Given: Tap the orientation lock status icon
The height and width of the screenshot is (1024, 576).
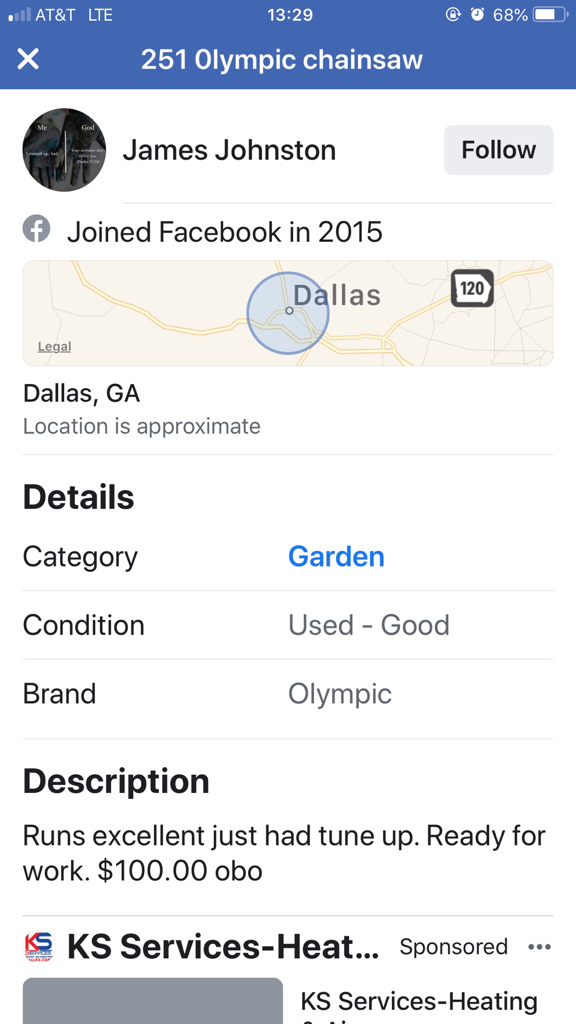Looking at the screenshot, I should point(453,14).
